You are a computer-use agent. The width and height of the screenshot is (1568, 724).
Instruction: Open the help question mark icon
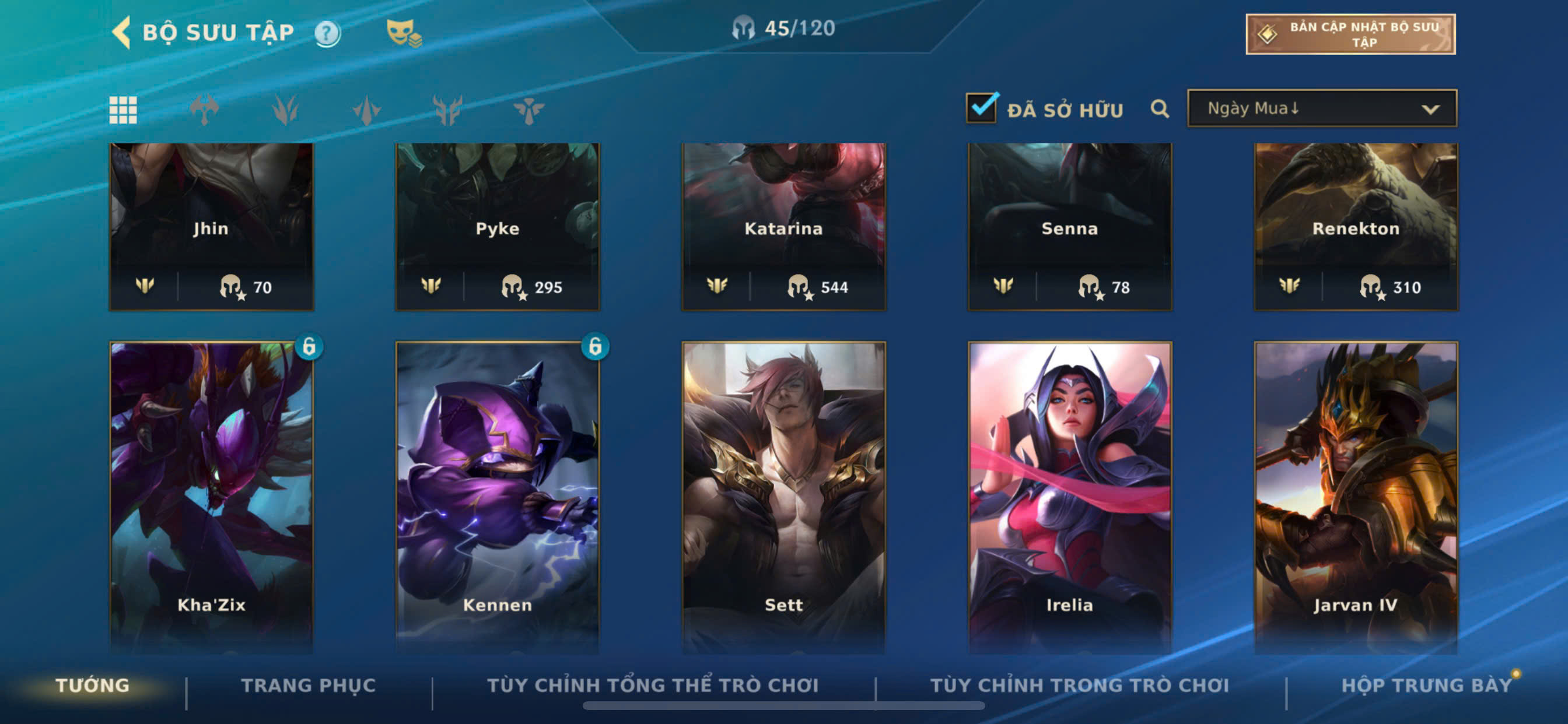tap(327, 33)
